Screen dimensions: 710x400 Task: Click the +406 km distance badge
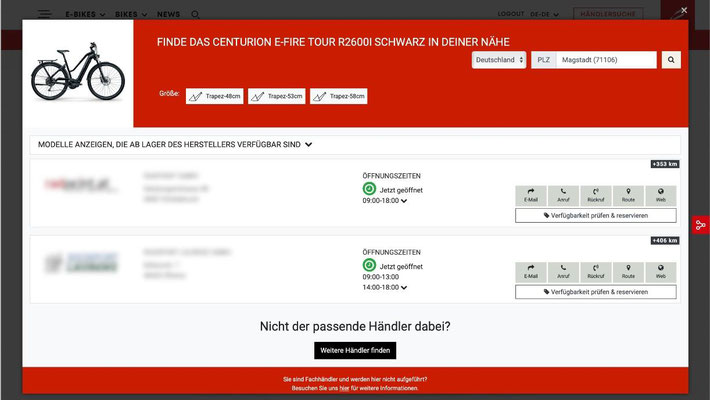(x=665, y=241)
